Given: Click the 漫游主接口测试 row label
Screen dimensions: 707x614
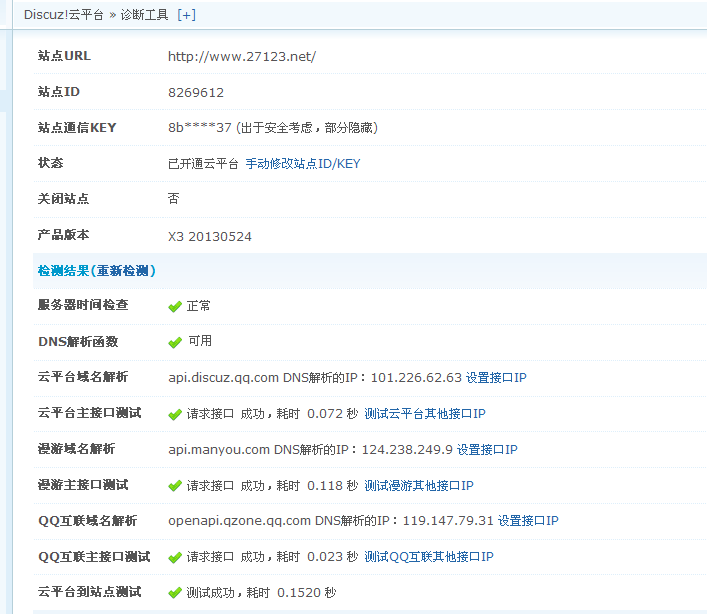Looking at the screenshot, I should (x=83, y=485).
